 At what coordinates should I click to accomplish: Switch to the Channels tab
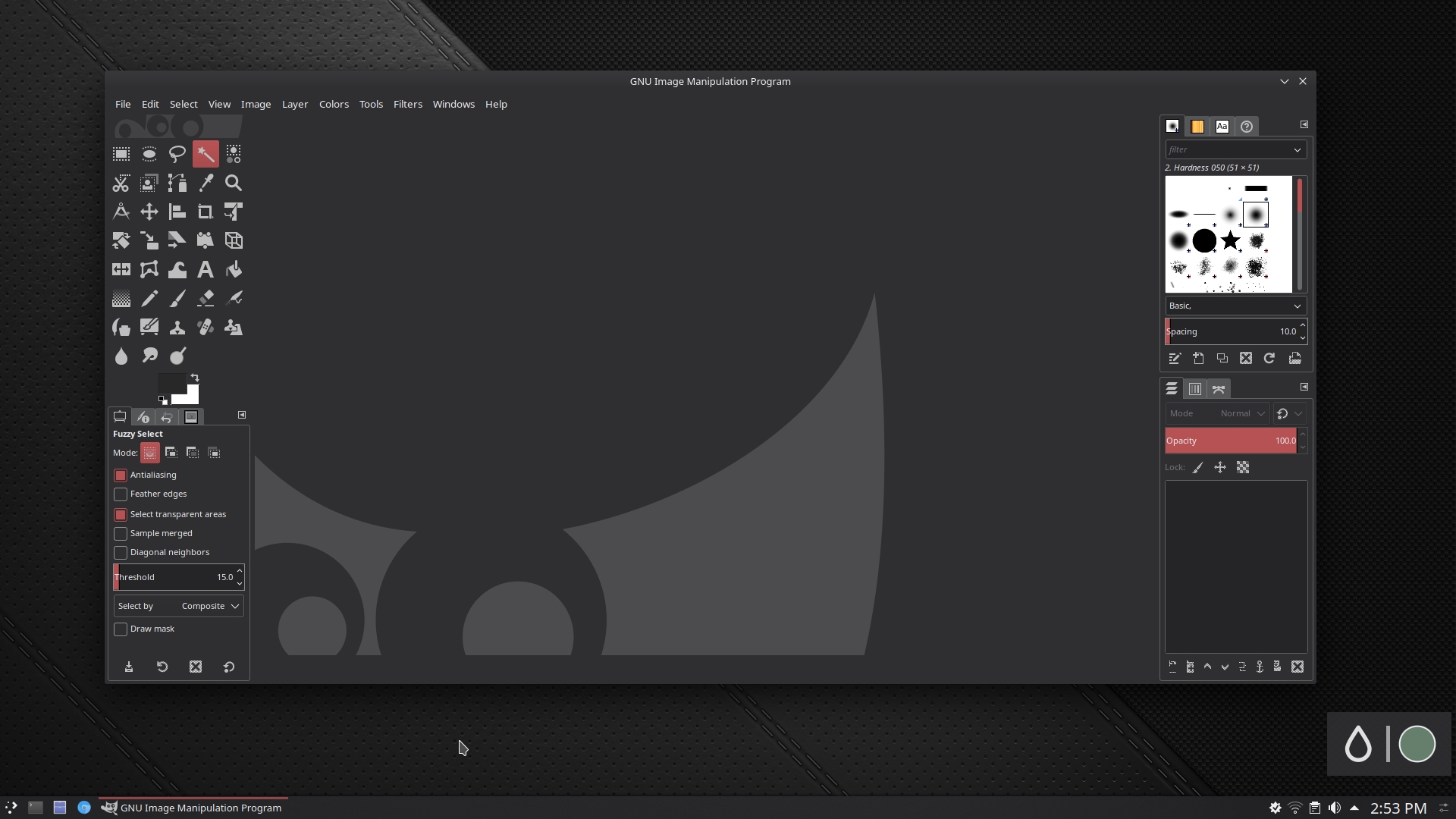pyautogui.click(x=1195, y=389)
